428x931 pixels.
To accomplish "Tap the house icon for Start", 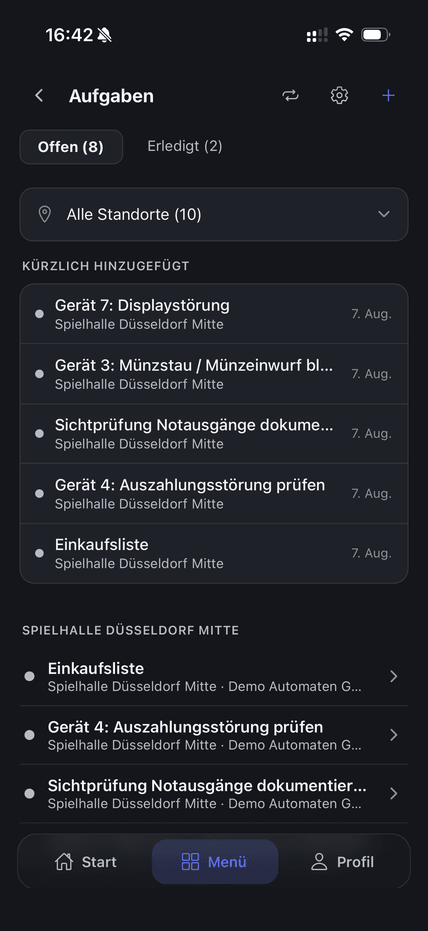I will tap(64, 862).
